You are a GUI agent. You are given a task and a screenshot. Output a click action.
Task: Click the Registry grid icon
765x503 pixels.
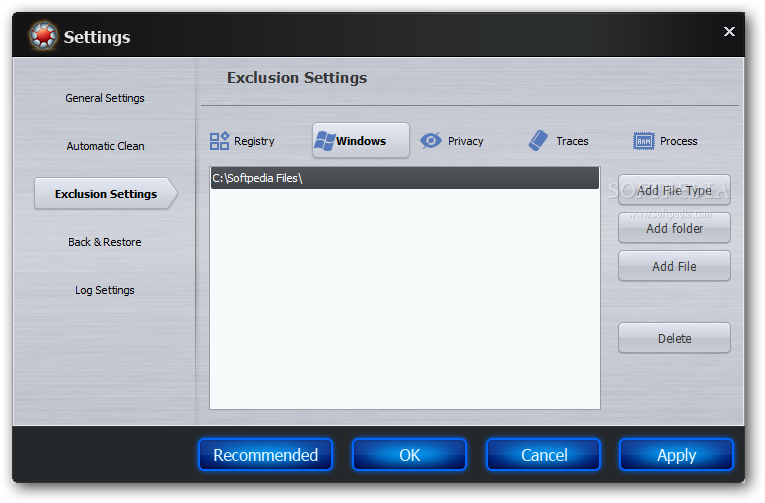(219, 141)
